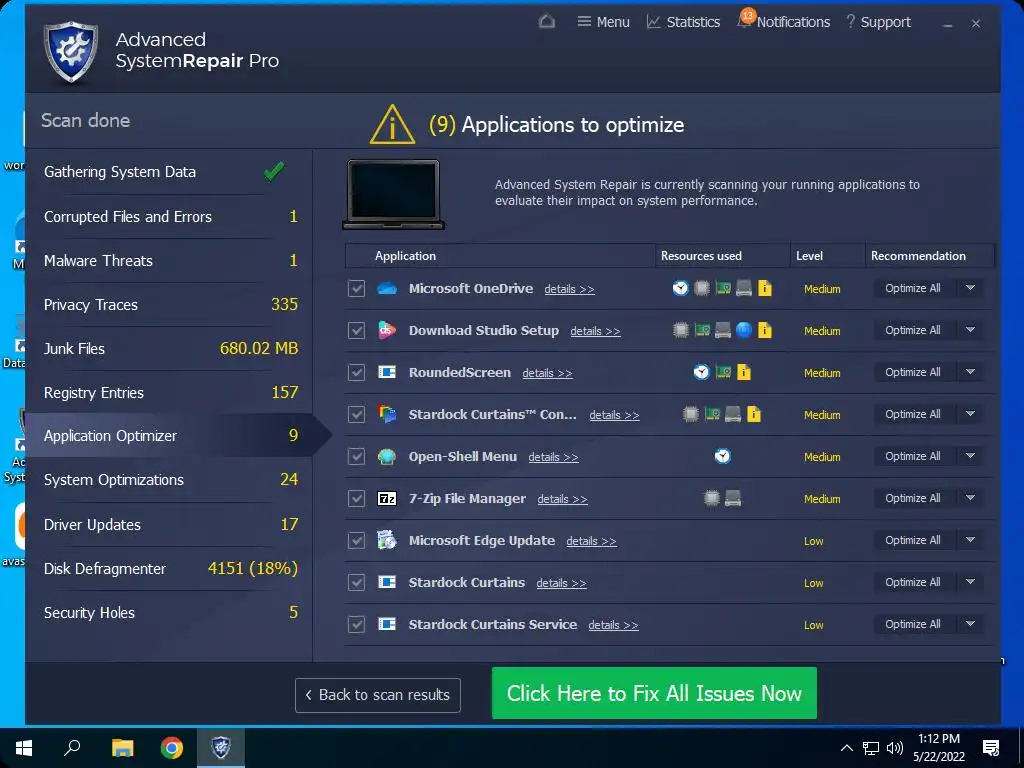The width and height of the screenshot is (1024, 768).
Task: Go back to scan results
Action: 377,695
